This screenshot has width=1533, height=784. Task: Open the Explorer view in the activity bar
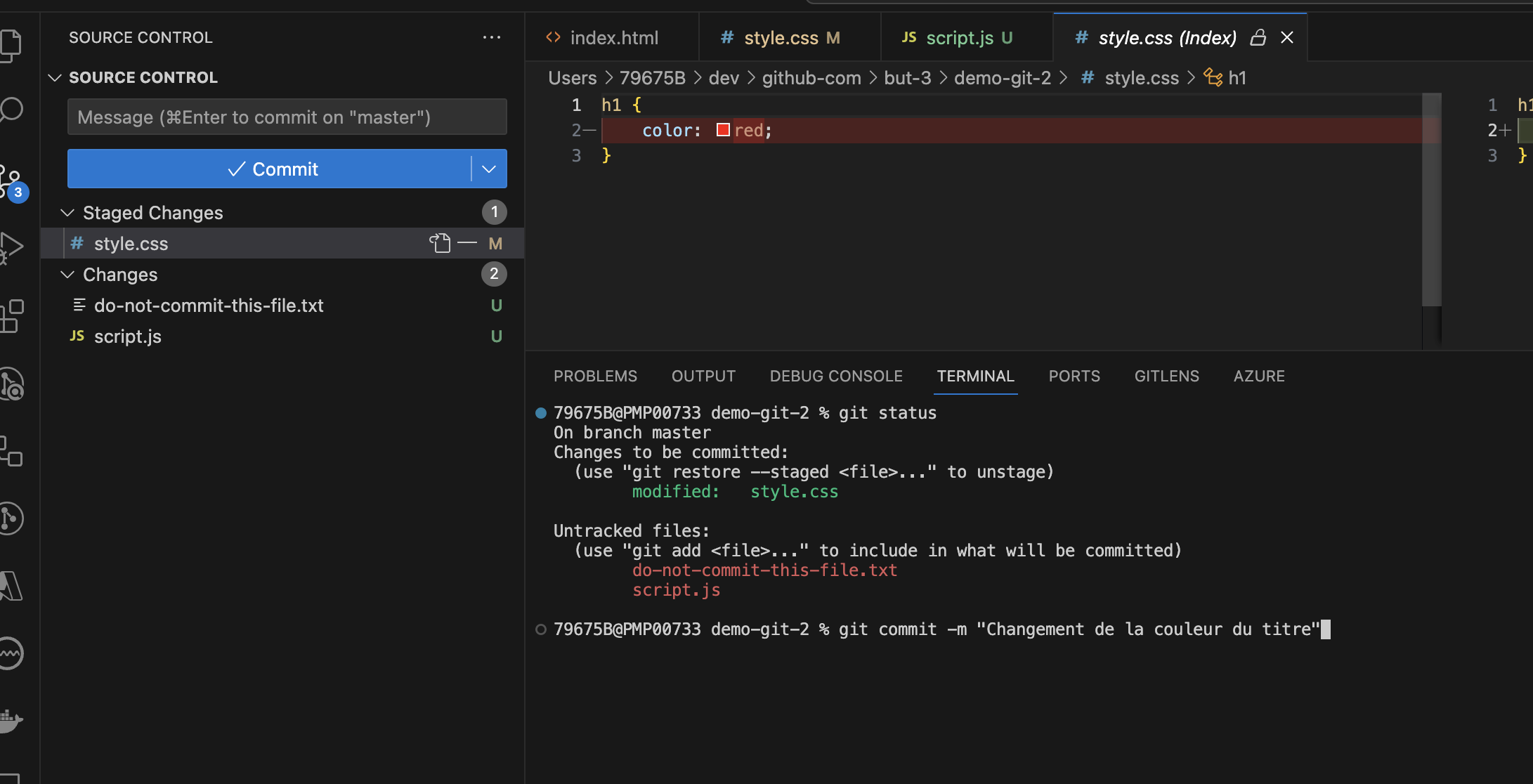(x=10, y=45)
